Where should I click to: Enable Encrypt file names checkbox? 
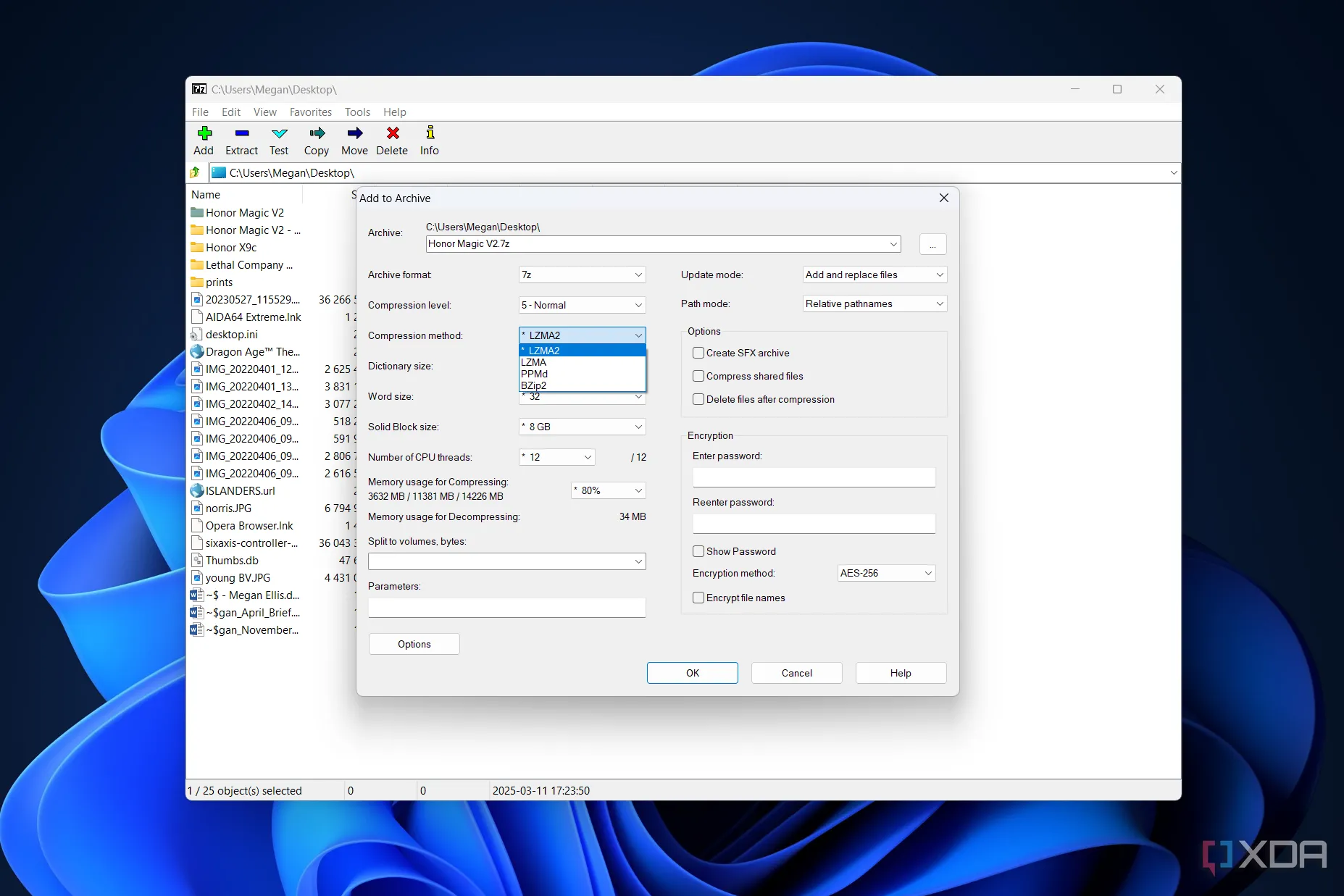pyautogui.click(x=698, y=598)
